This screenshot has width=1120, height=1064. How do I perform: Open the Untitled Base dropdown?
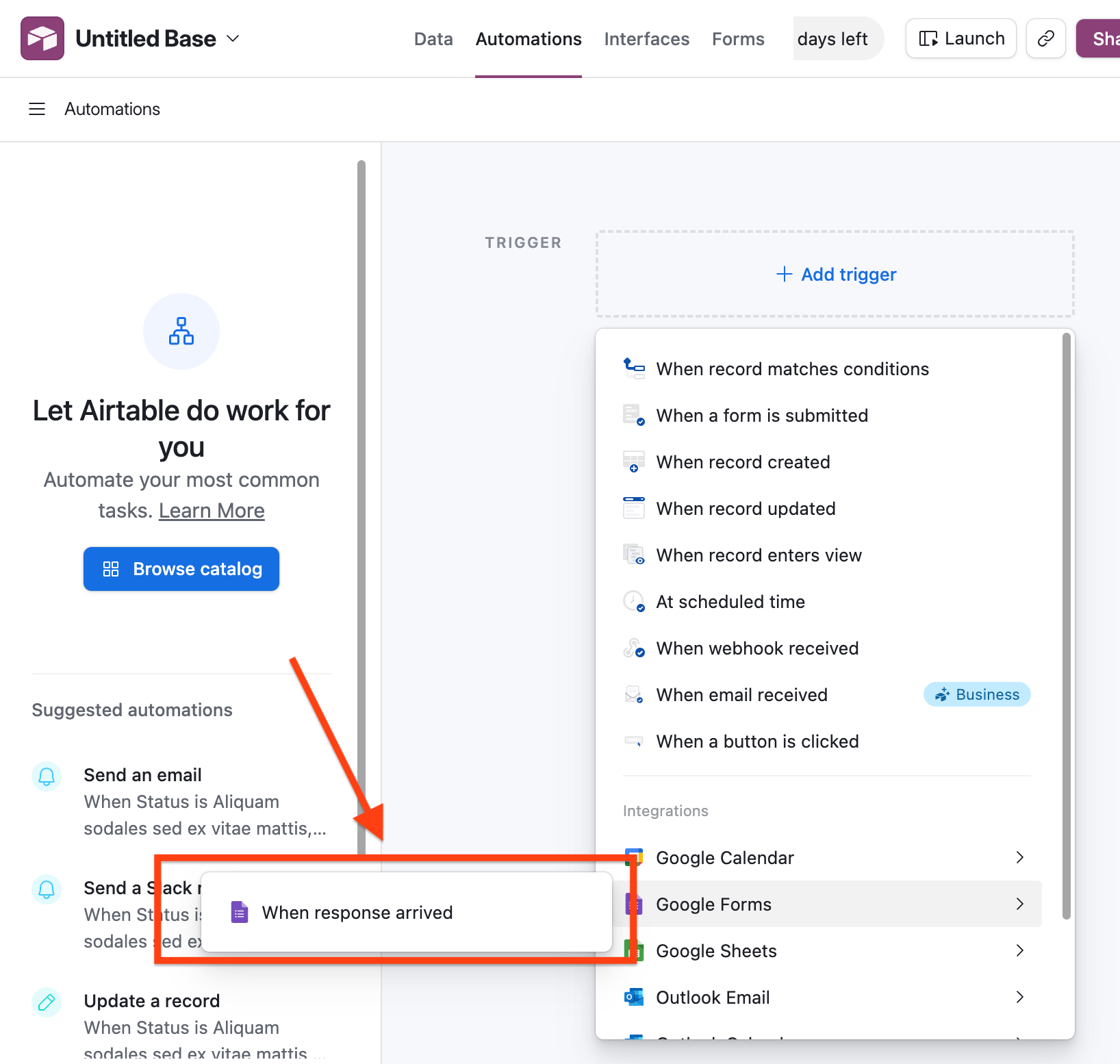[x=233, y=38]
